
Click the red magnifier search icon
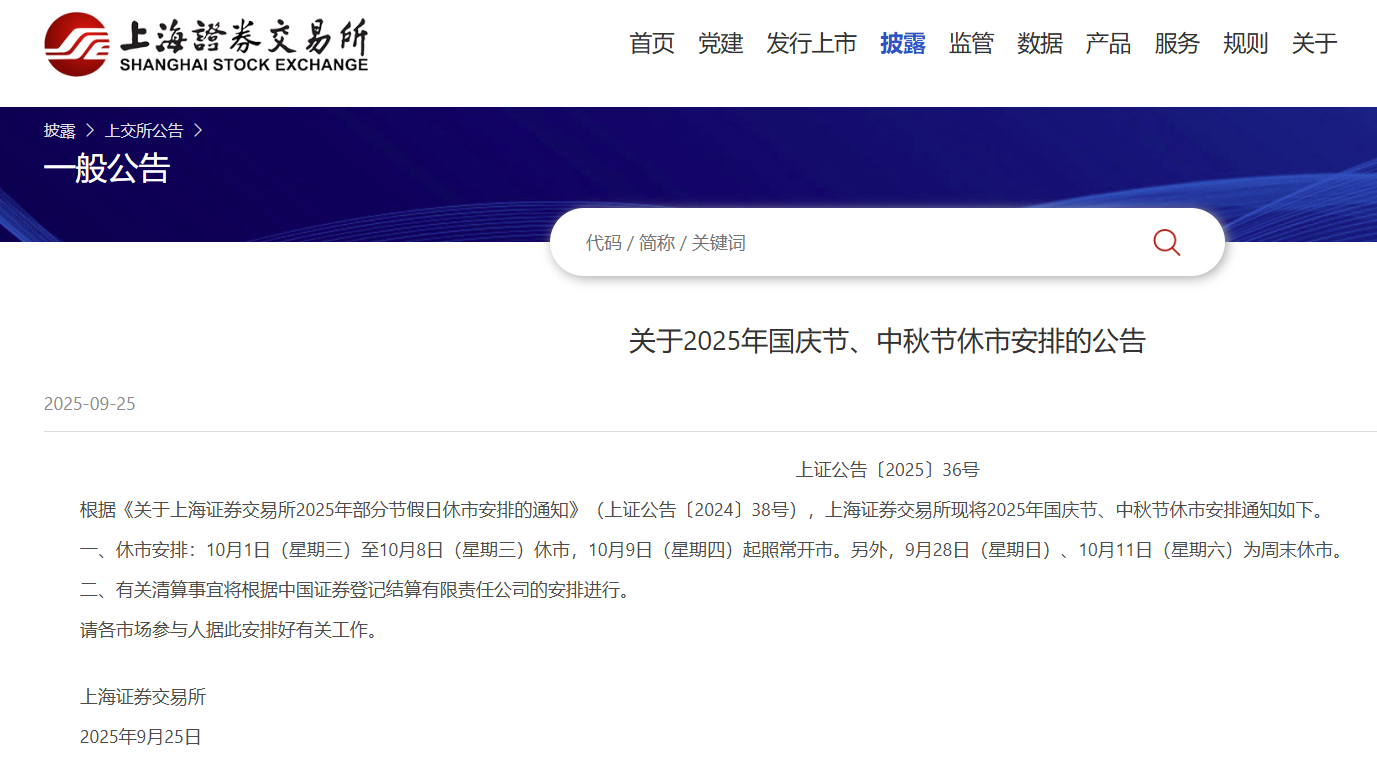tap(1166, 242)
